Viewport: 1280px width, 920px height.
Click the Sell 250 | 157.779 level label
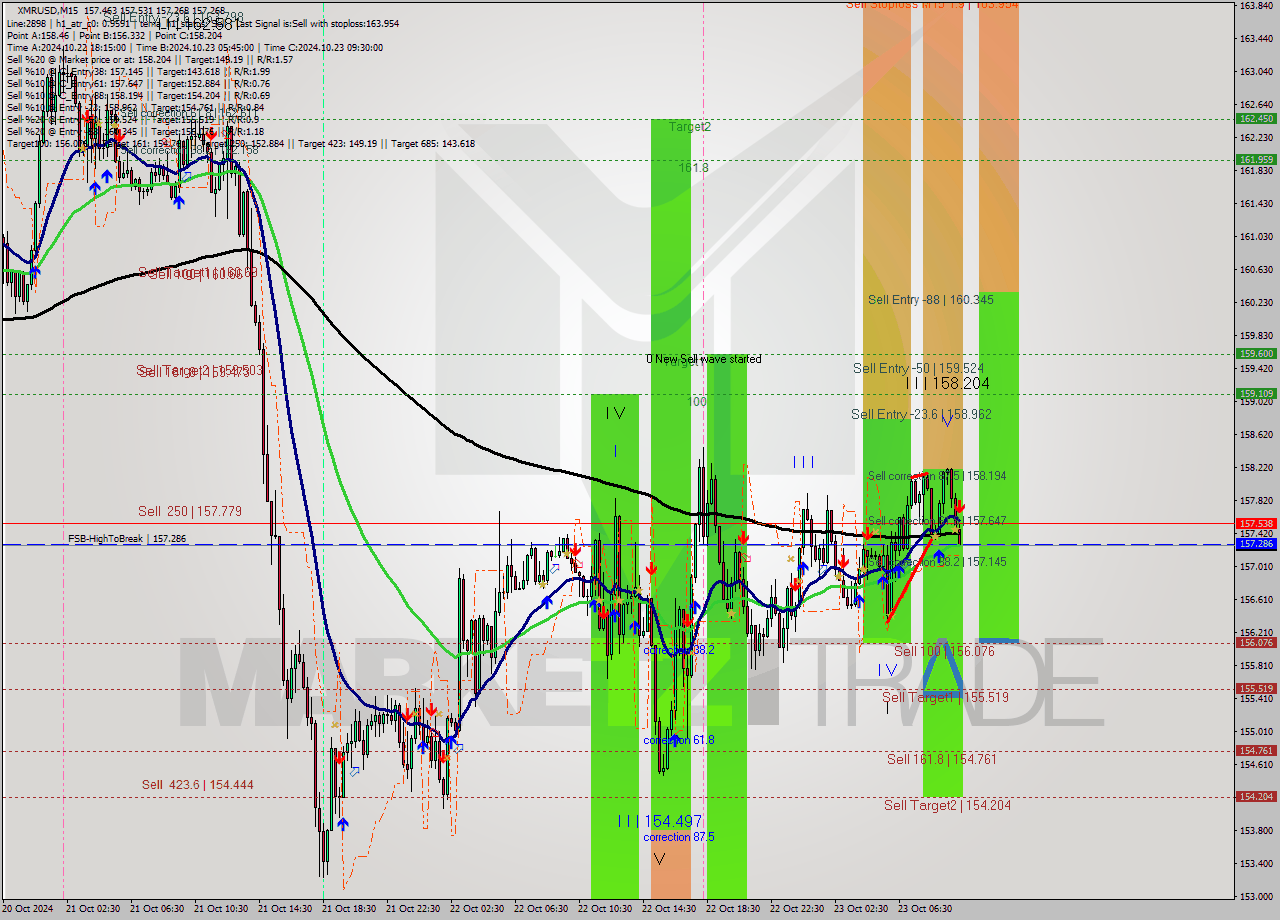(190, 511)
